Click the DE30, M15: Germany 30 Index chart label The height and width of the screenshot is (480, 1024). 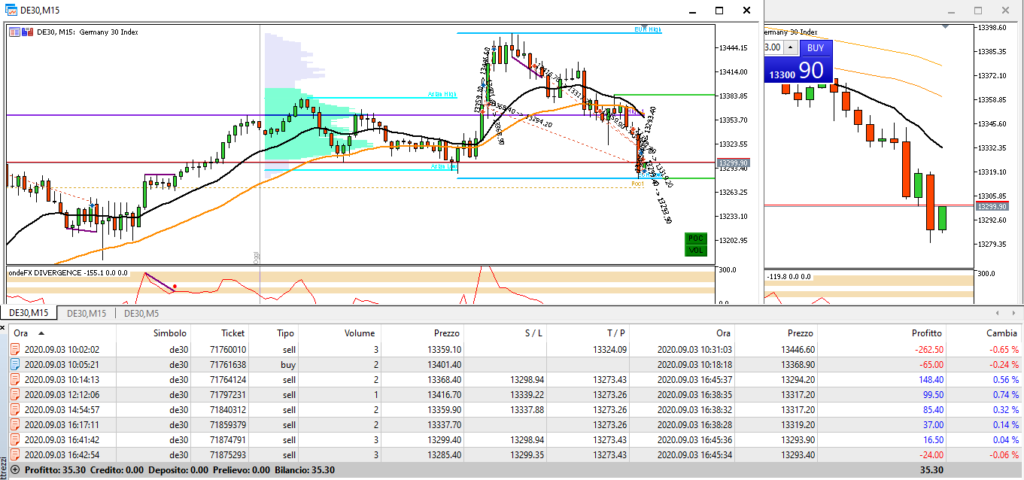(88, 31)
